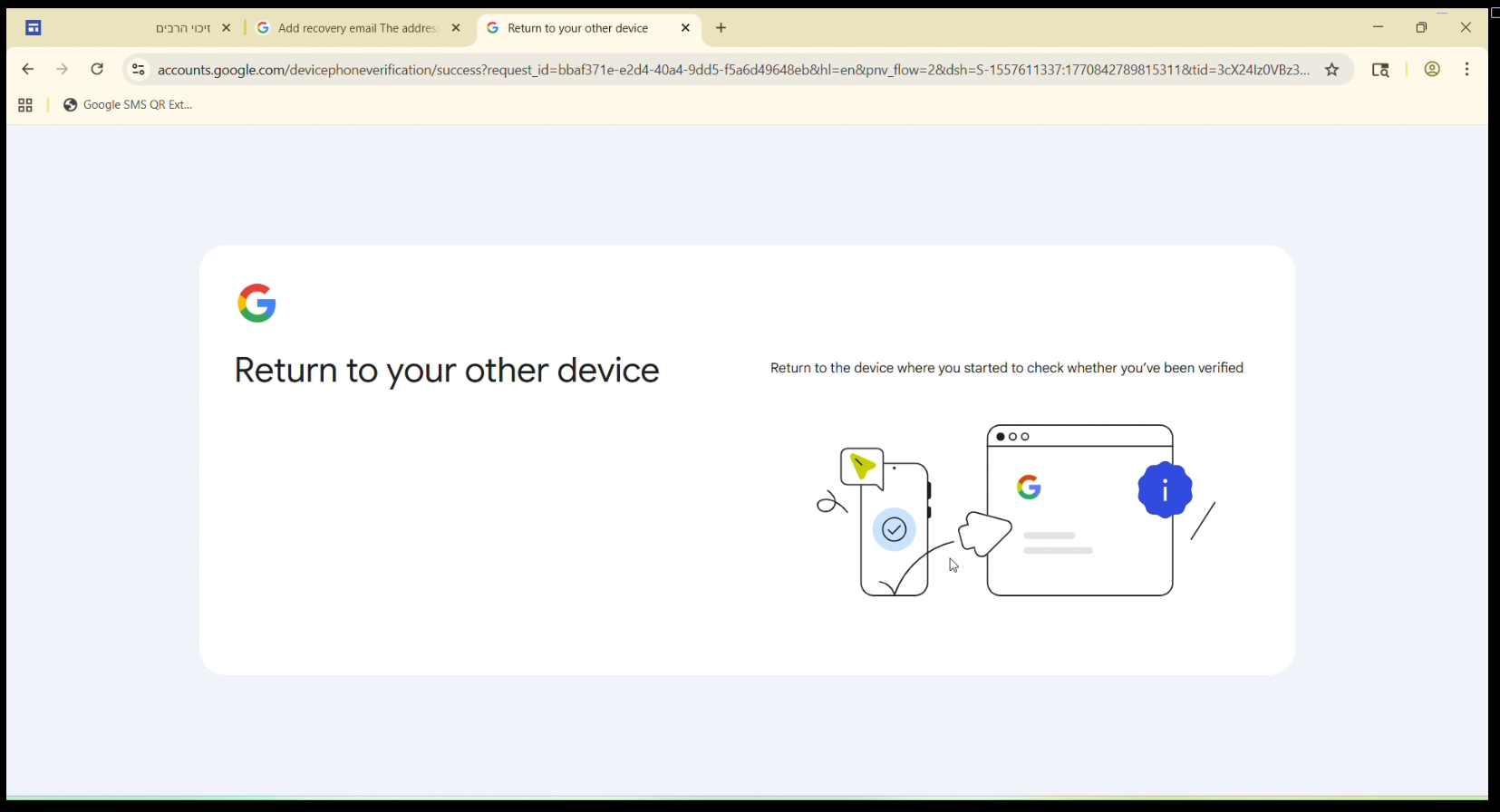Open the browser three-dot menu
1500x812 pixels.
pyautogui.click(x=1467, y=70)
